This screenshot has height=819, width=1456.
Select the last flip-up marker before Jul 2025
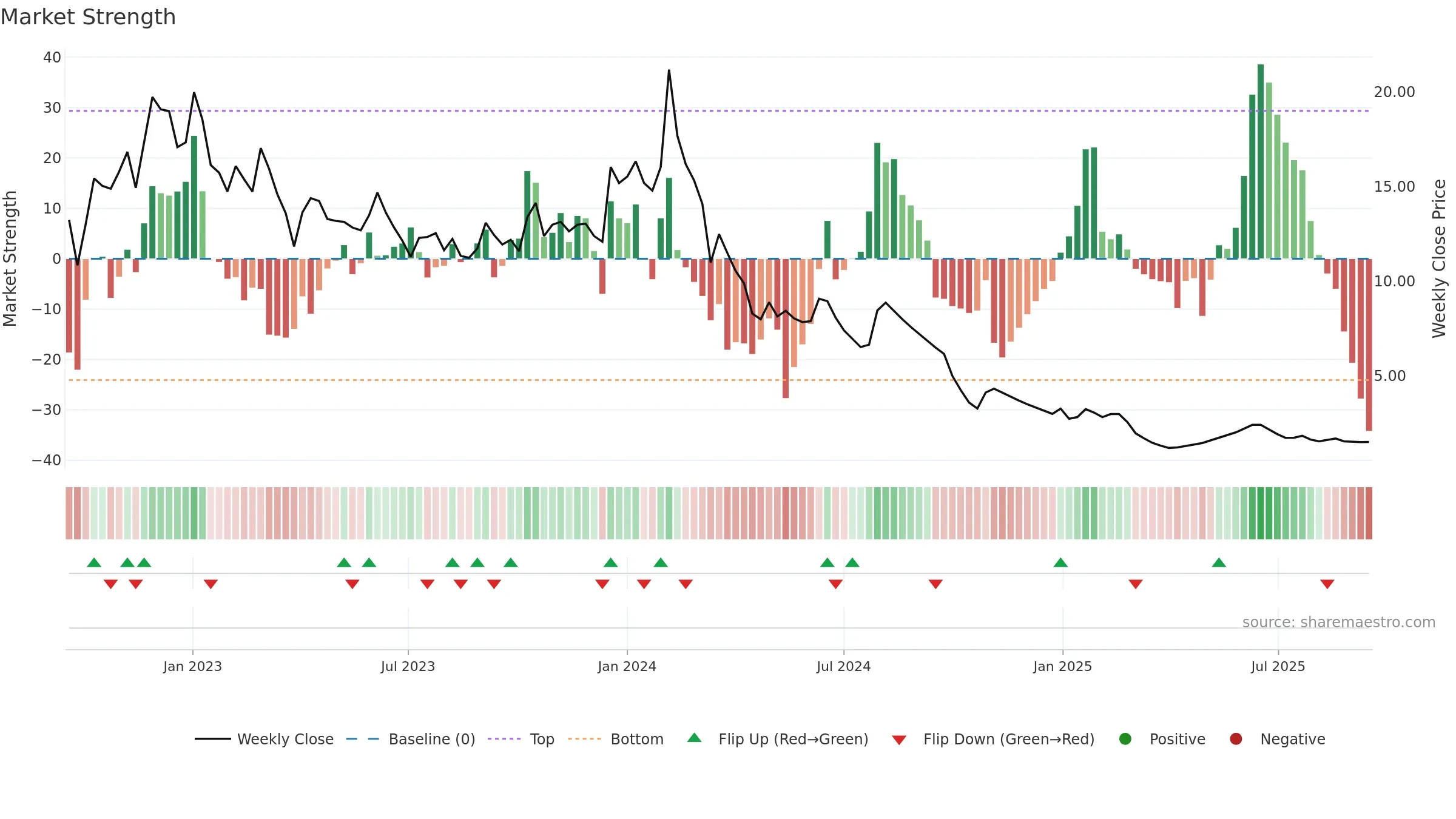pyautogui.click(x=1219, y=562)
